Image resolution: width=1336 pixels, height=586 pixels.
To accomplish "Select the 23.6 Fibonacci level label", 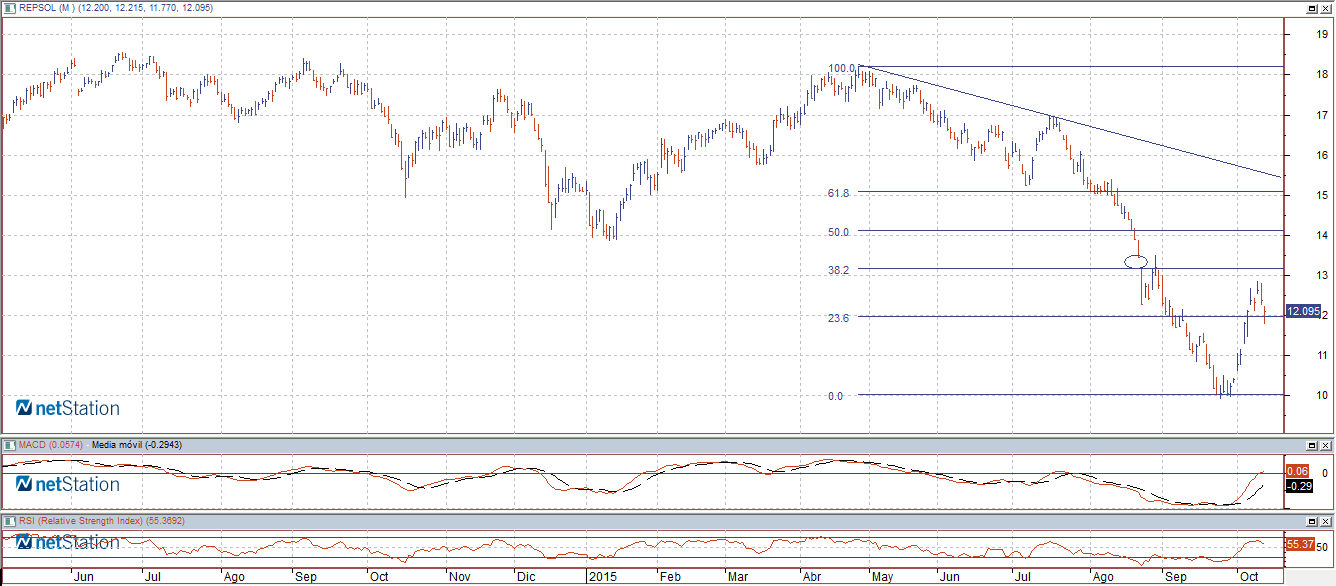I will [838, 318].
